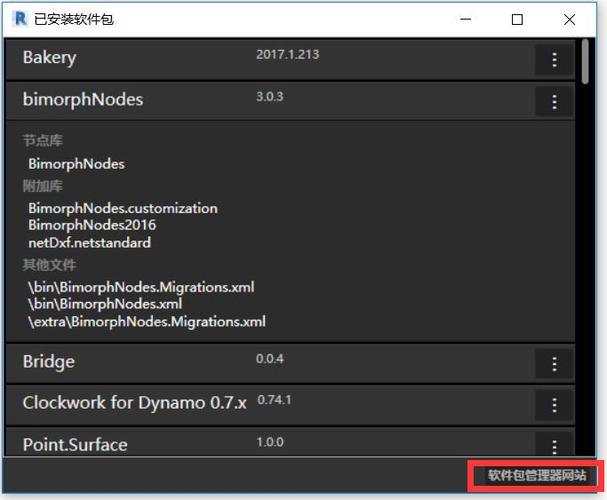The width and height of the screenshot is (607, 500).
Task: Select BimorphNodes2016 library entry
Action: (92, 225)
